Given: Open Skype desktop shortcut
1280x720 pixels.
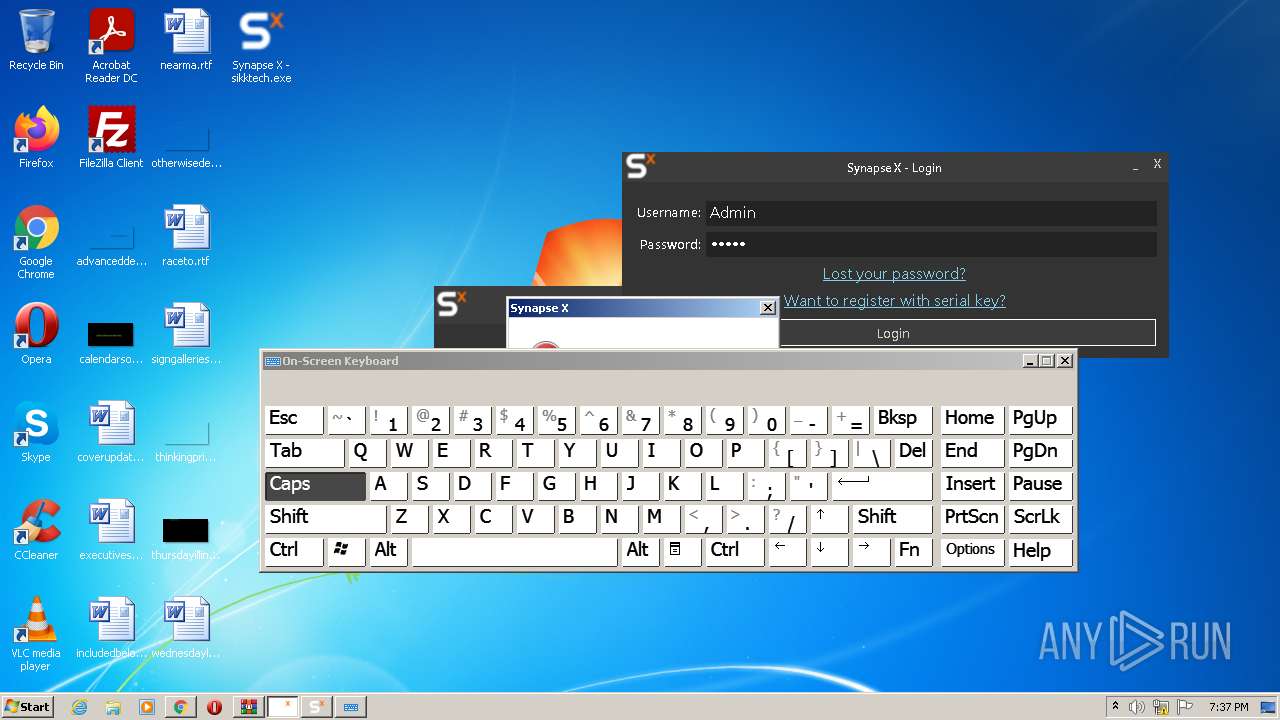Looking at the screenshot, I should point(36,431).
